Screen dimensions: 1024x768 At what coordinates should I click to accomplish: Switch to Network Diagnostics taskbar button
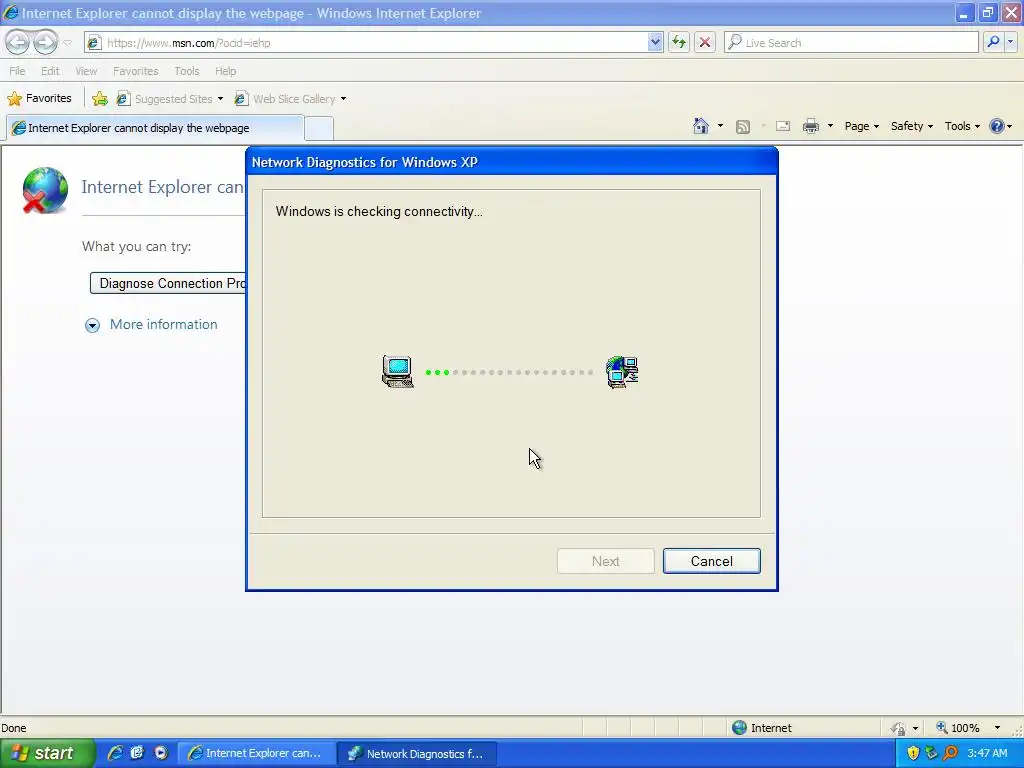pyautogui.click(x=418, y=754)
